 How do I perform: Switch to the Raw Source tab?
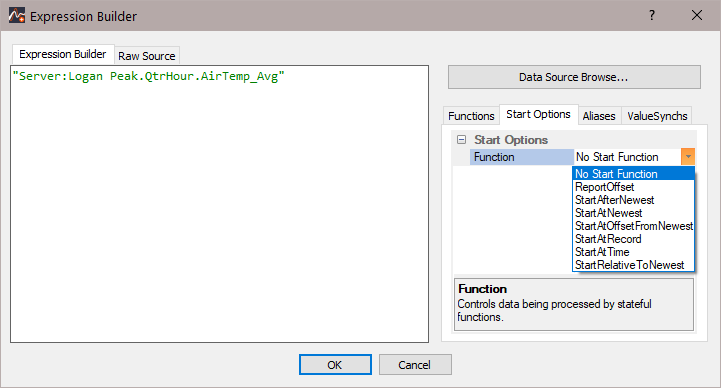147,56
